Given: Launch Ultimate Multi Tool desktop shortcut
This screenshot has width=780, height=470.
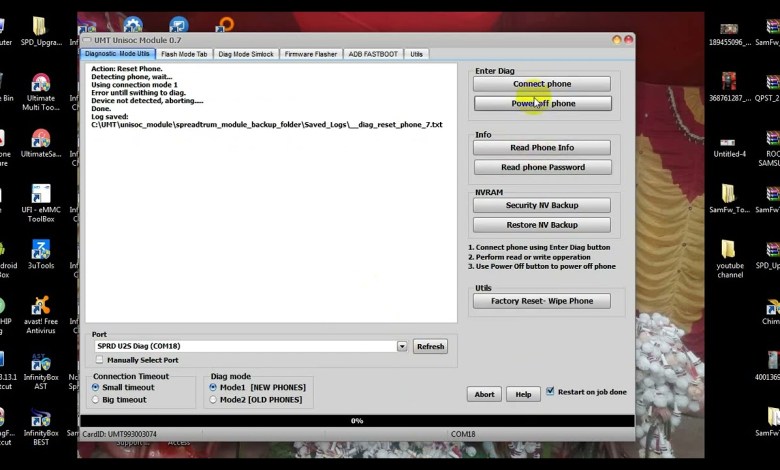Looking at the screenshot, I should click(x=41, y=92).
